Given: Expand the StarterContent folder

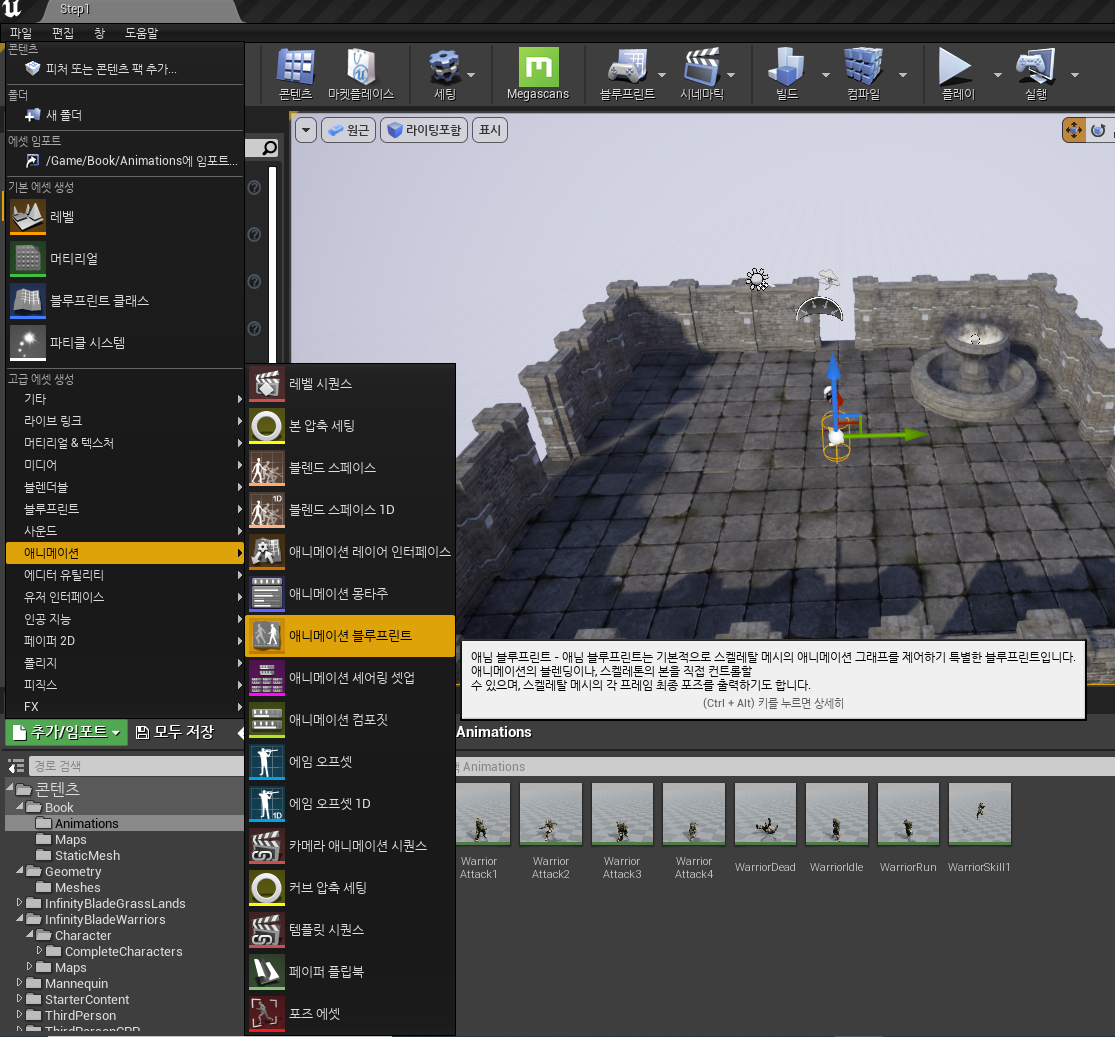Looking at the screenshot, I should 20,999.
